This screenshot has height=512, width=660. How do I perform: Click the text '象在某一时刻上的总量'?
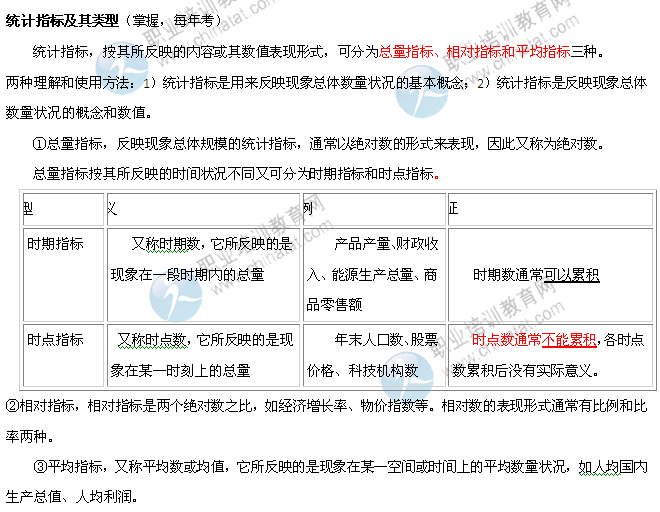click(x=181, y=371)
